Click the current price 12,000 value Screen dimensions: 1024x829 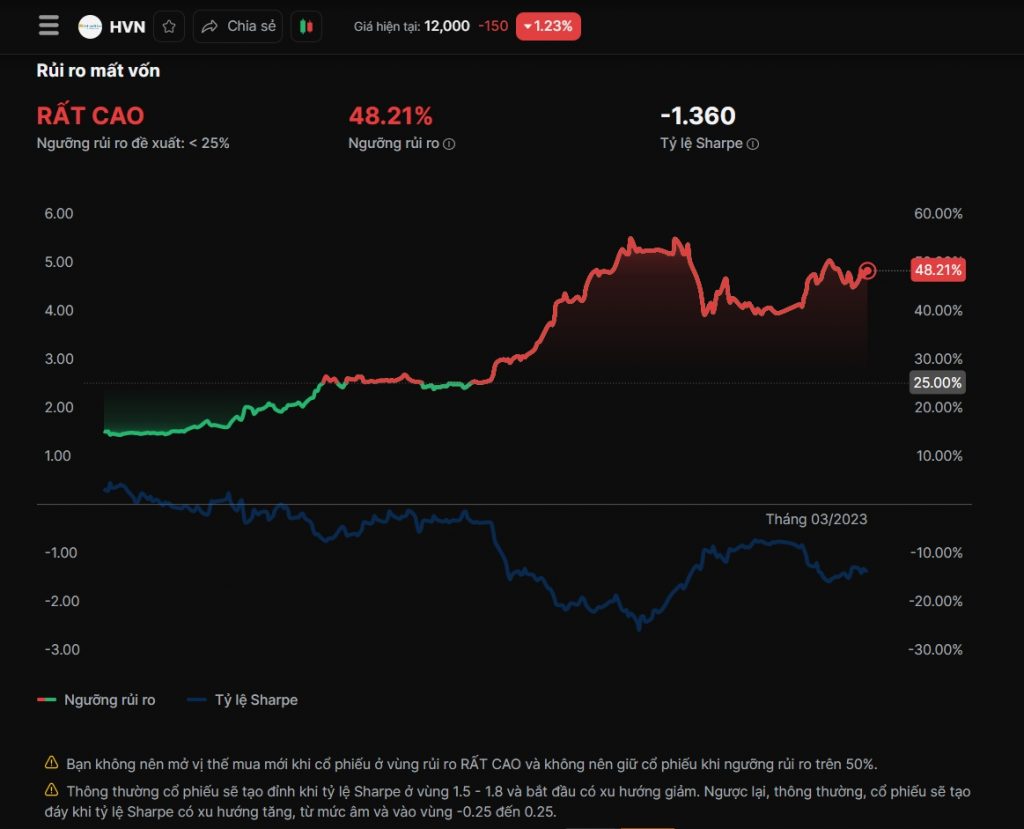[447, 27]
